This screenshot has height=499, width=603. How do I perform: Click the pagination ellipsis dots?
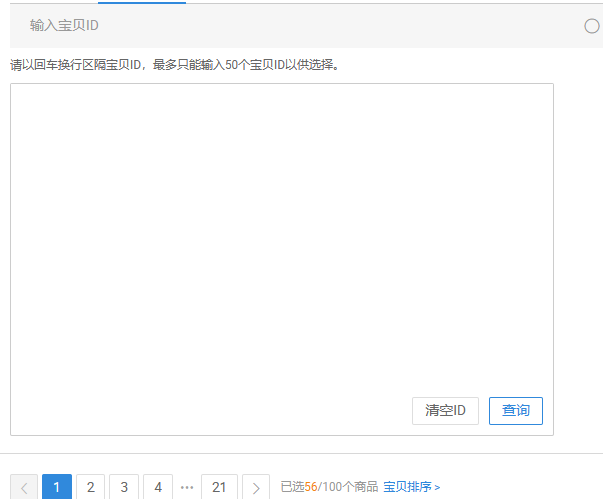tap(187, 487)
